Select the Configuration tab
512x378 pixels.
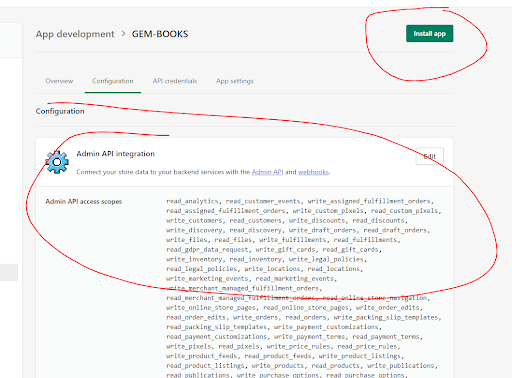click(113, 81)
